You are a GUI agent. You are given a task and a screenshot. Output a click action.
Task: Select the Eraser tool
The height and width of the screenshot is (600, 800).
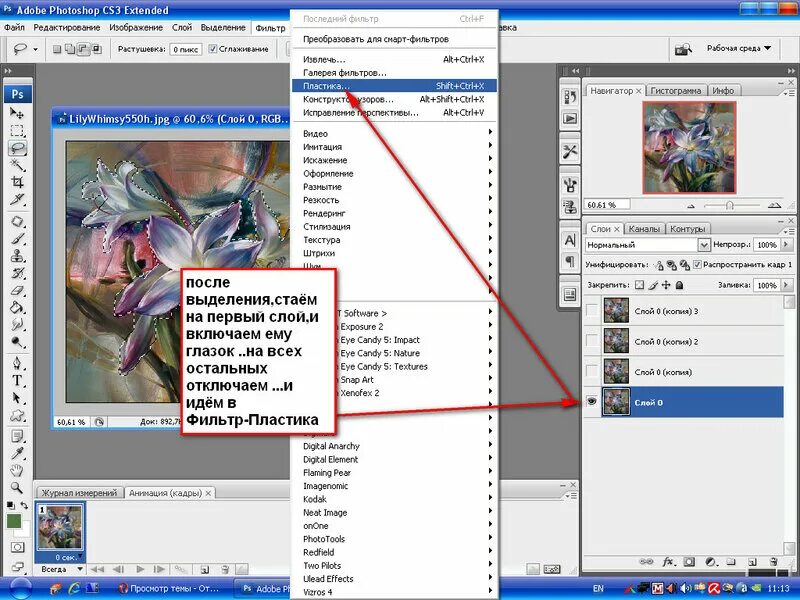click(17, 290)
